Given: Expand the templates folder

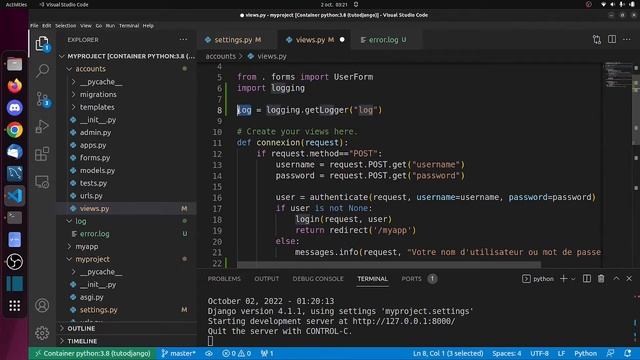Looking at the screenshot, I should pos(73,107).
